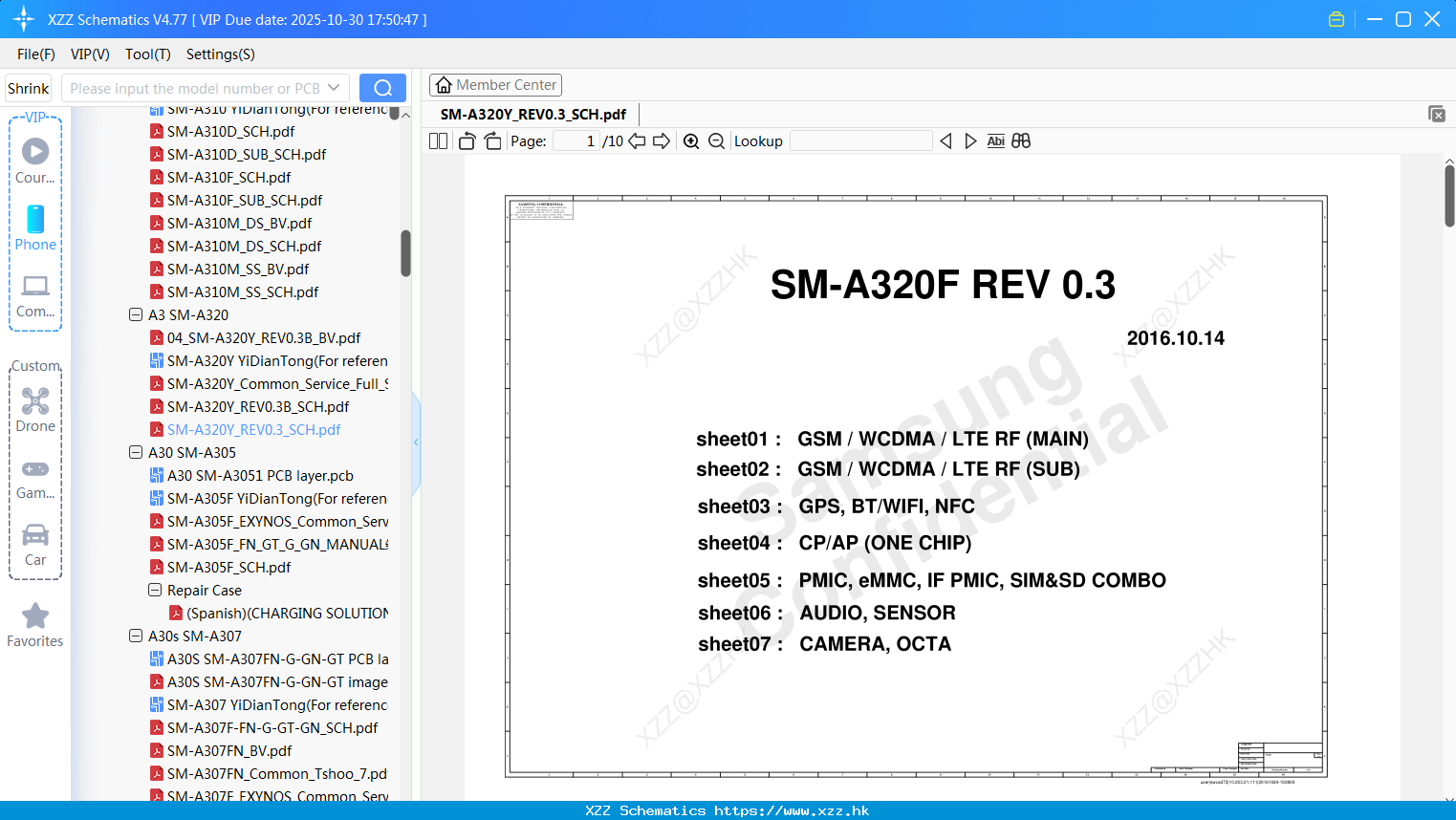
Task: Collapse the A30 SM-A305 folder
Action: click(x=136, y=452)
